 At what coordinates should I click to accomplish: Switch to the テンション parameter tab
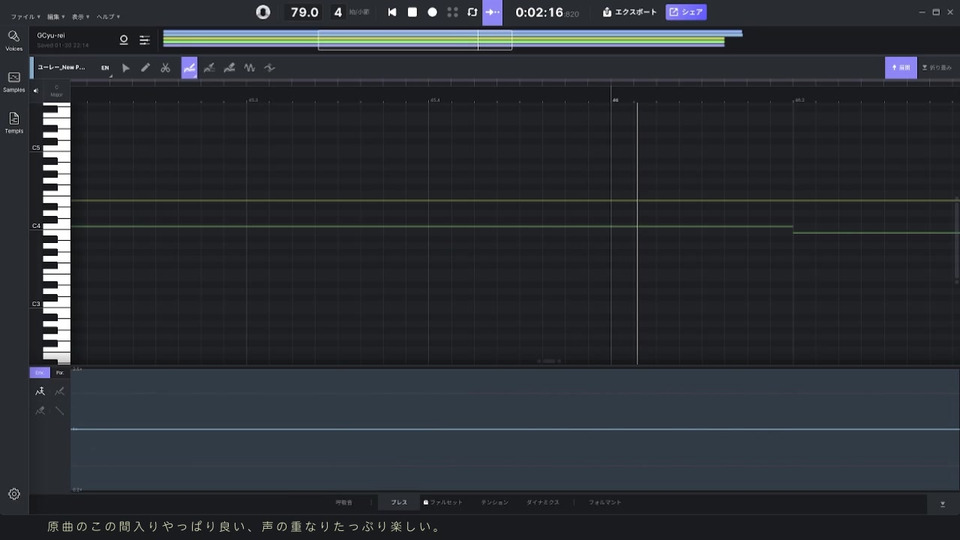point(494,502)
